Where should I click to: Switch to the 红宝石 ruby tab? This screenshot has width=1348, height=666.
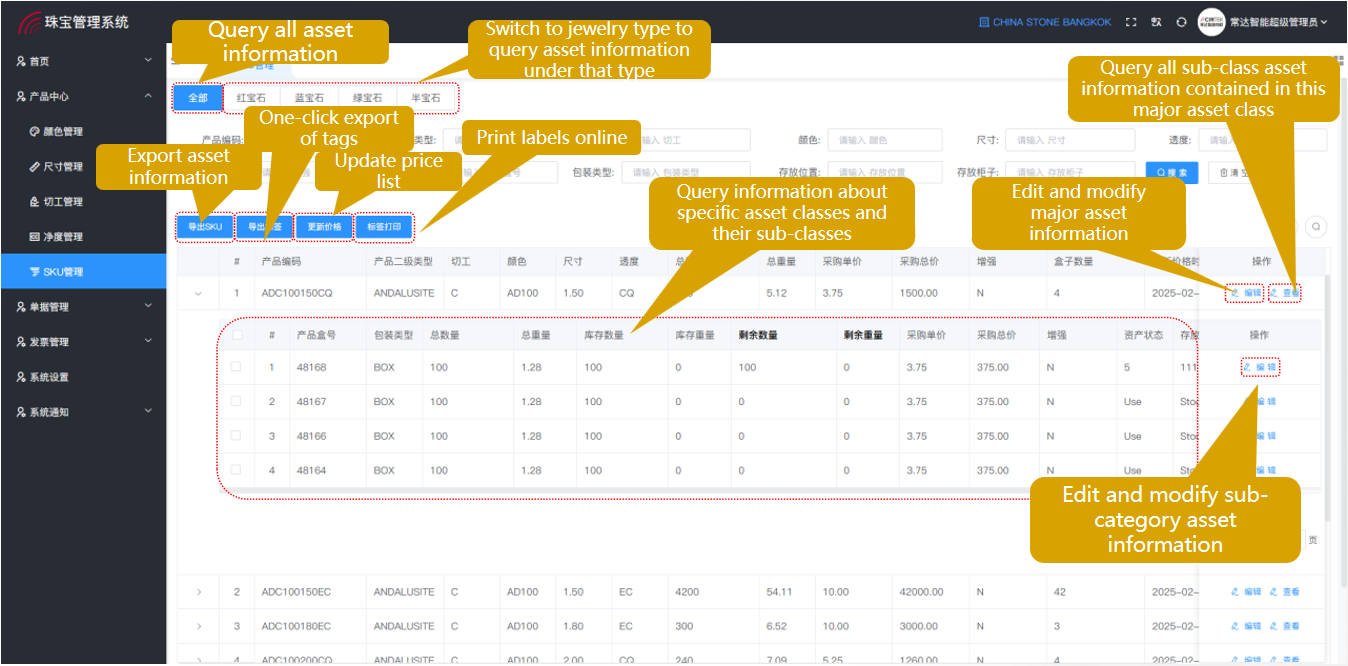pos(250,97)
